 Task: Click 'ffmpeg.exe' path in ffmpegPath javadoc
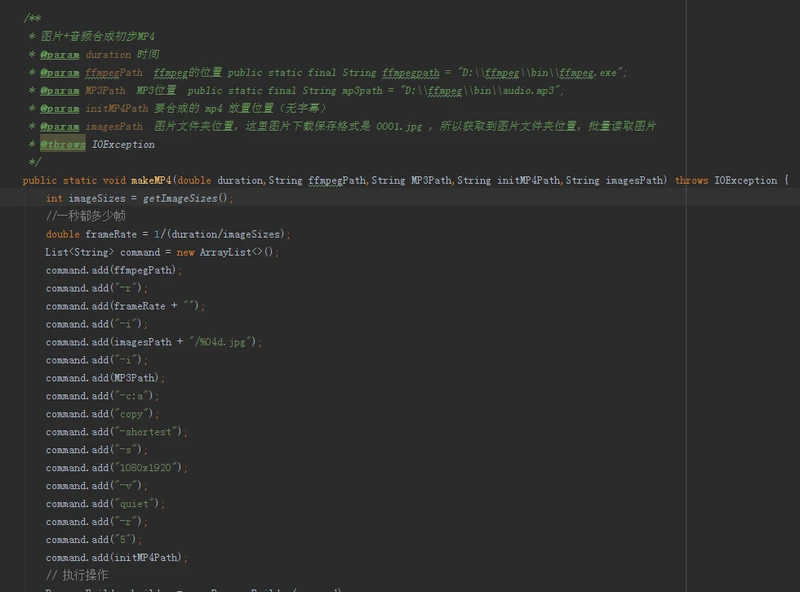[588, 72]
